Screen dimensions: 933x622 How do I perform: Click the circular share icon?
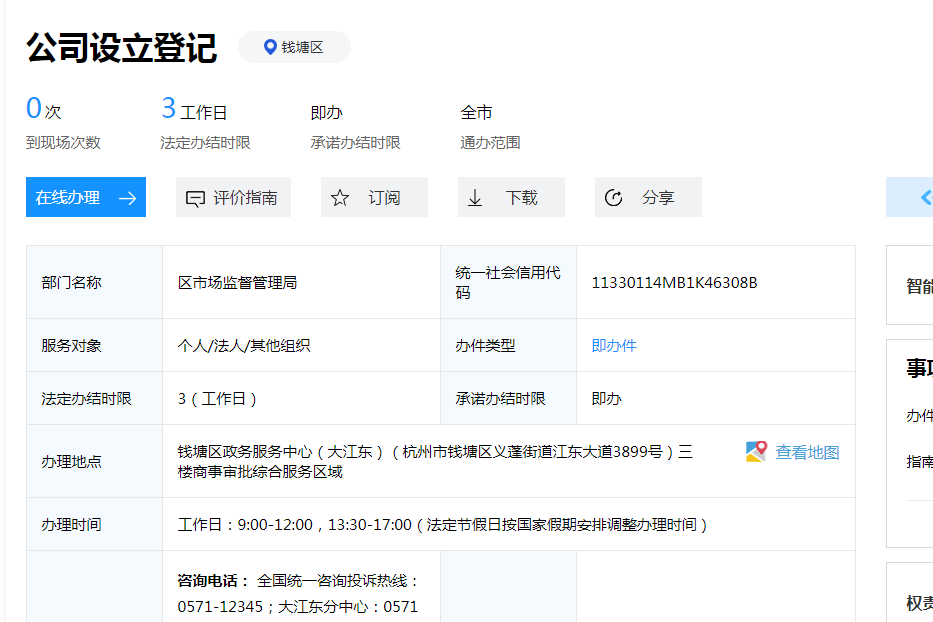click(614, 198)
